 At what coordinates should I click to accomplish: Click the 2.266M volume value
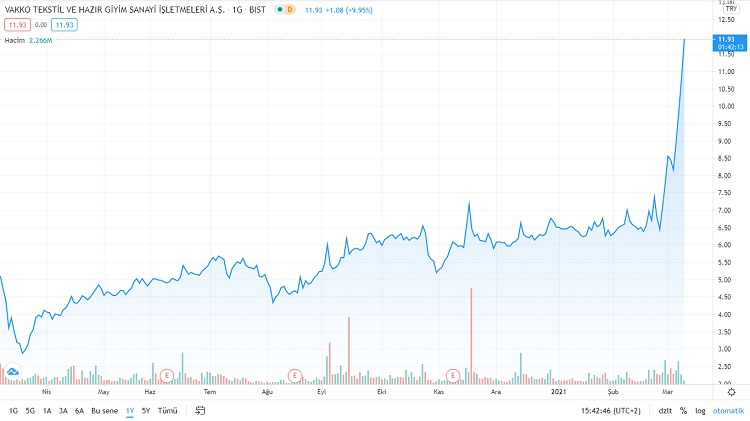click(40, 41)
